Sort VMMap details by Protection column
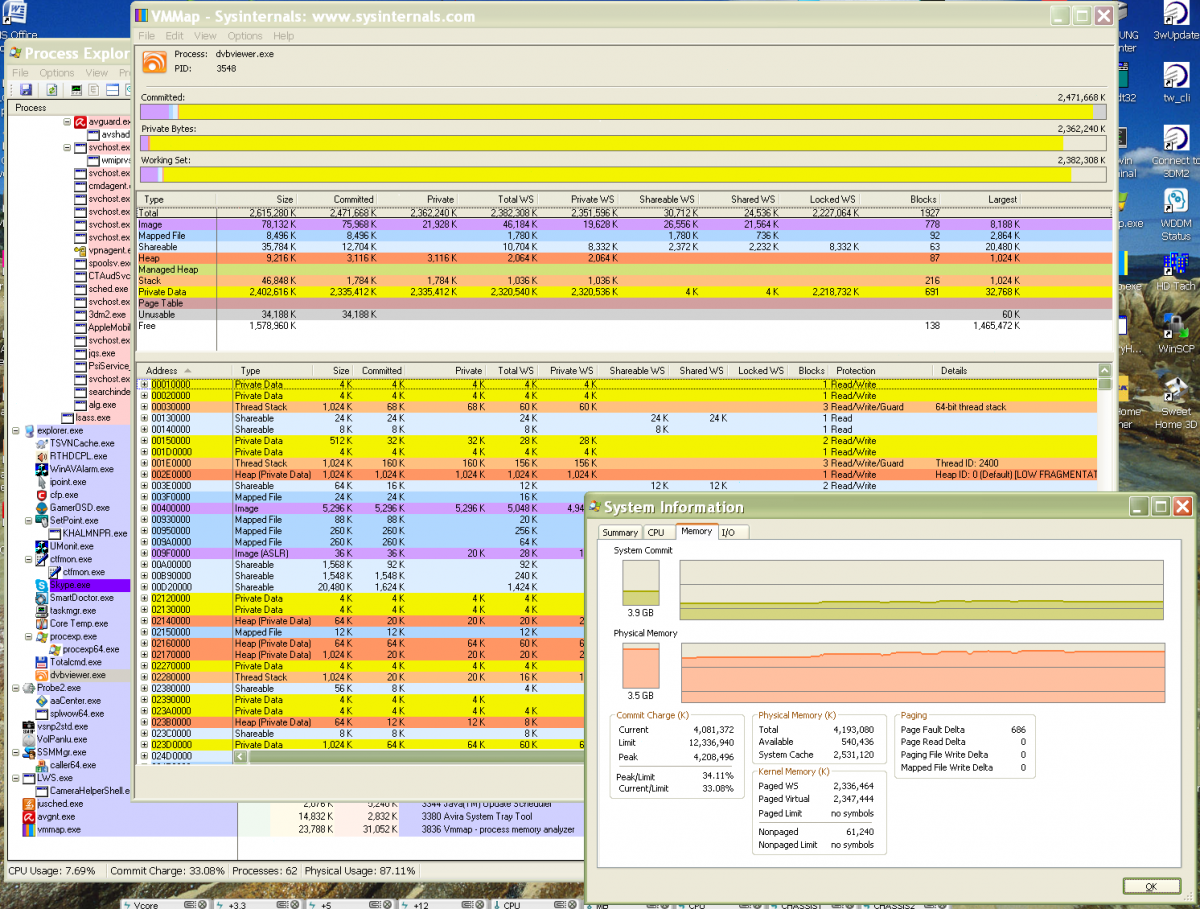1200x909 pixels. pyautogui.click(x=881, y=371)
